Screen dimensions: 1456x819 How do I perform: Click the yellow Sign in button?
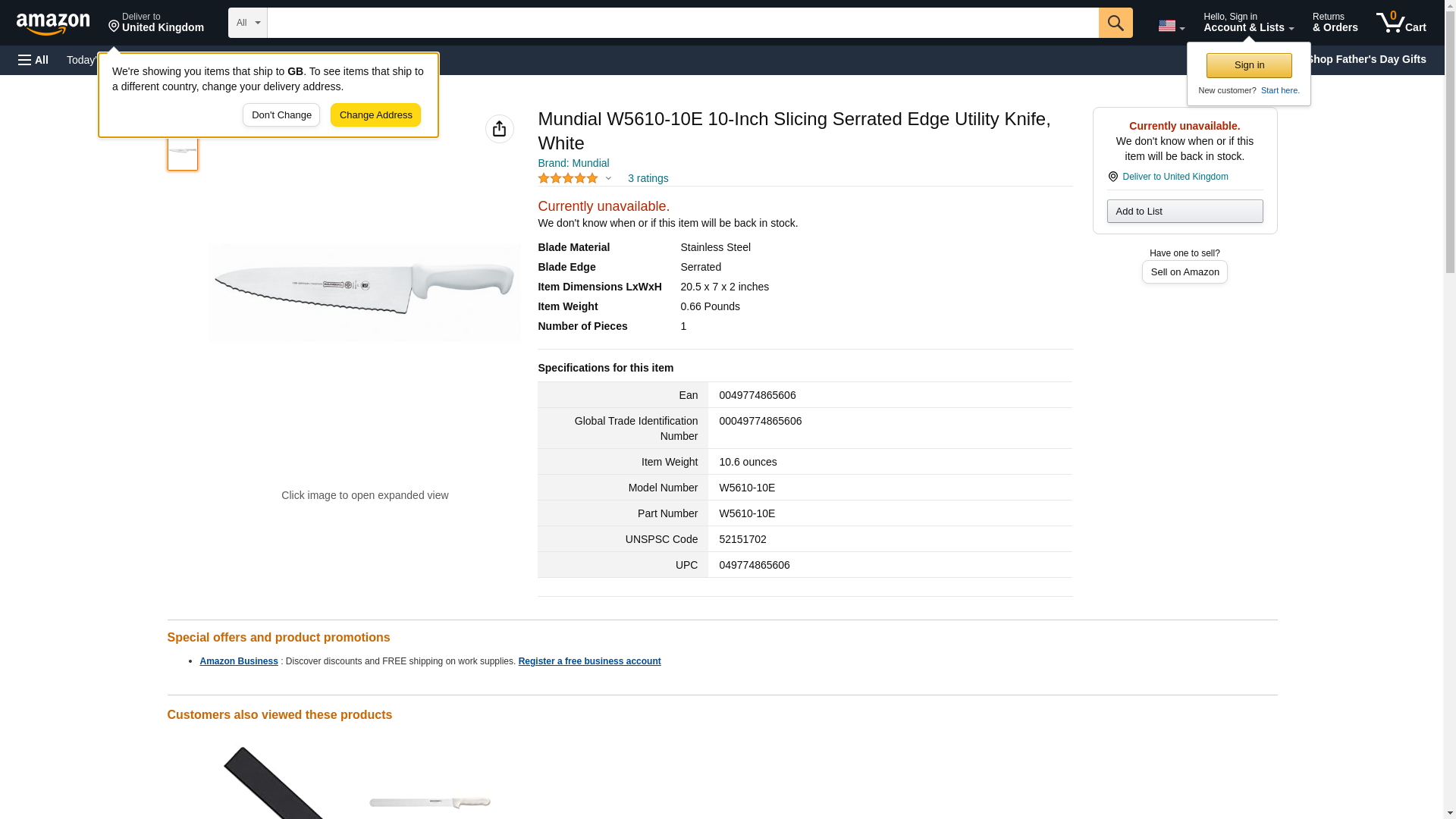[1248, 65]
